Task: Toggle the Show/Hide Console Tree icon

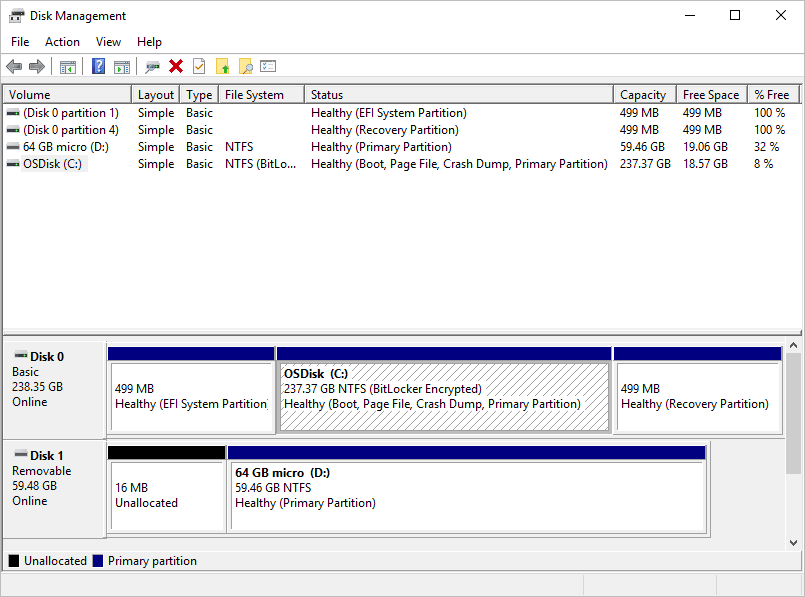Action: click(x=67, y=66)
